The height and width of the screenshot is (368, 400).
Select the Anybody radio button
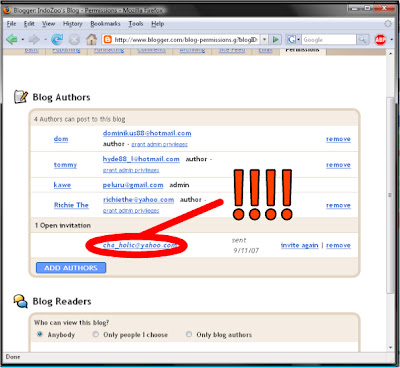pyautogui.click(x=40, y=334)
